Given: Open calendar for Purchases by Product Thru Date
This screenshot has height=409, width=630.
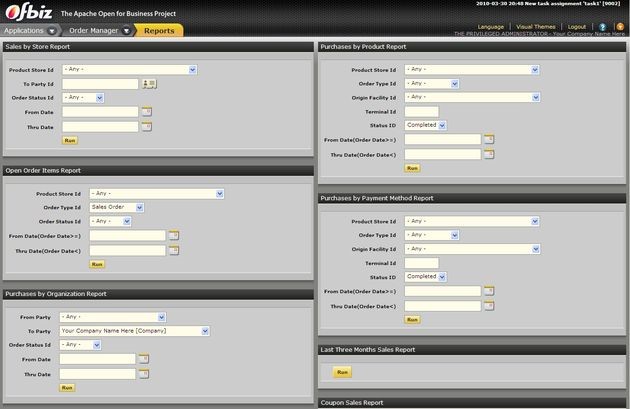Looking at the screenshot, I should 489,155.
